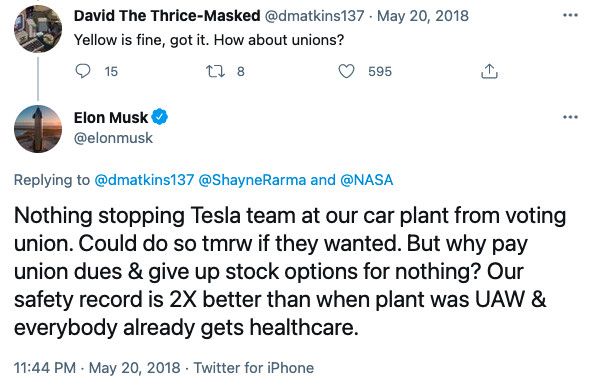The height and width of the screenshot is (390, 590).
Task: Open the May 20, 2018 date on David's tweet
Action: (x=423, y=16)
